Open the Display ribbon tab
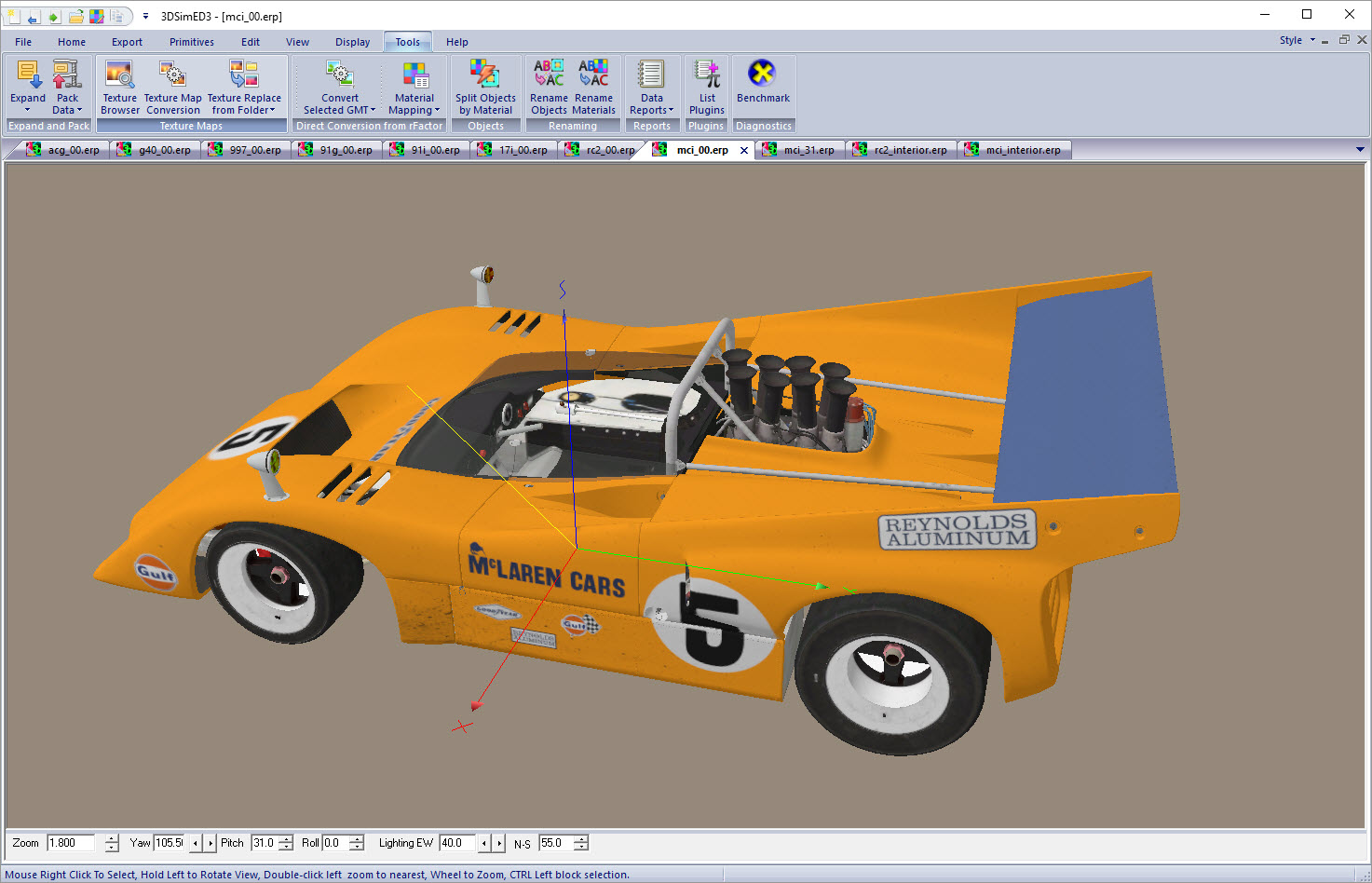Screen dimensions: 1372x883 353,42
